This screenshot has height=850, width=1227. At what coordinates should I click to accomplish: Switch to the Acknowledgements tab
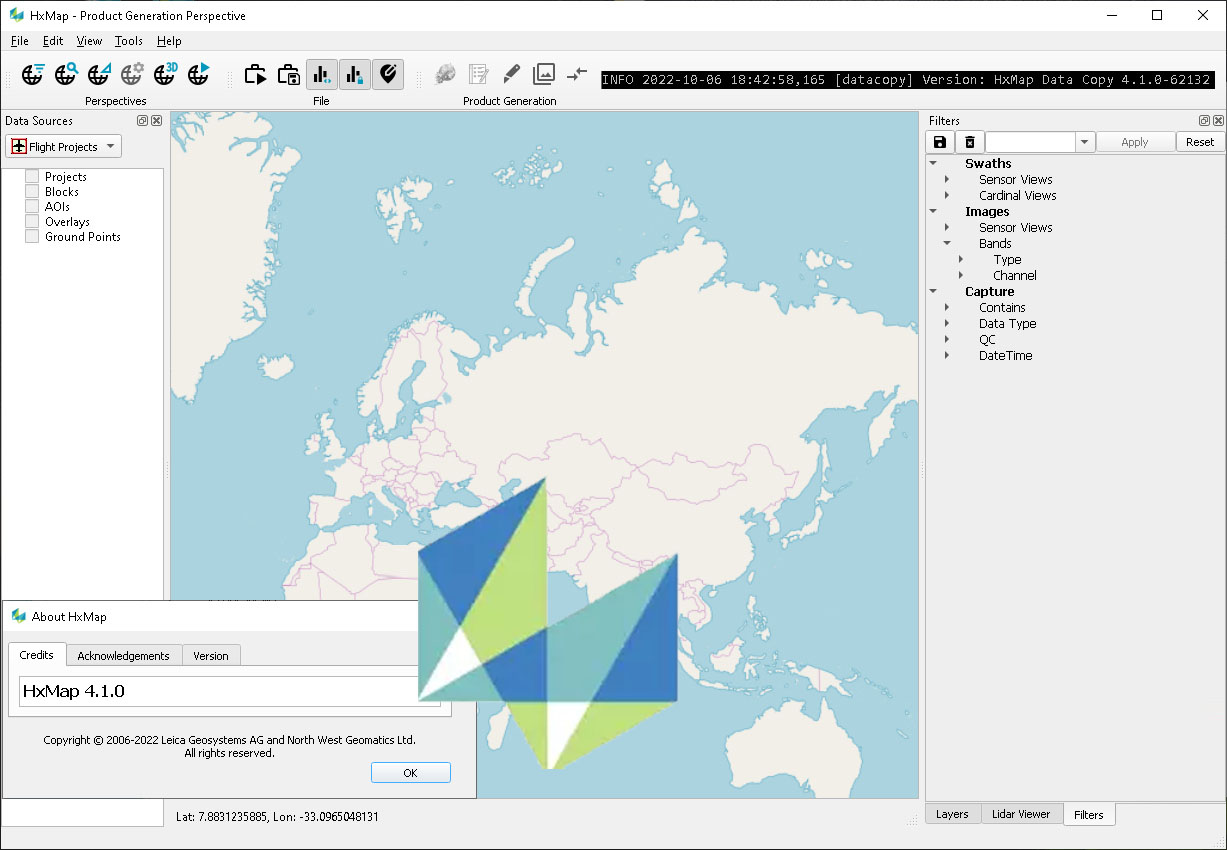tap(123, 655)
